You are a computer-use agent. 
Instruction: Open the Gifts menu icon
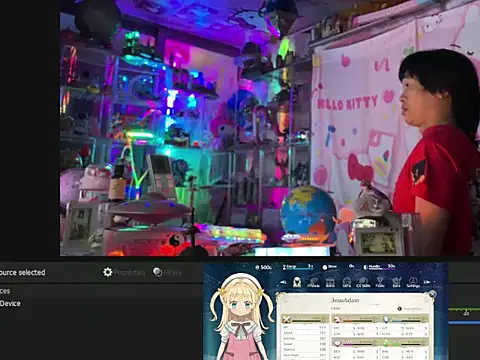point(347,282)
